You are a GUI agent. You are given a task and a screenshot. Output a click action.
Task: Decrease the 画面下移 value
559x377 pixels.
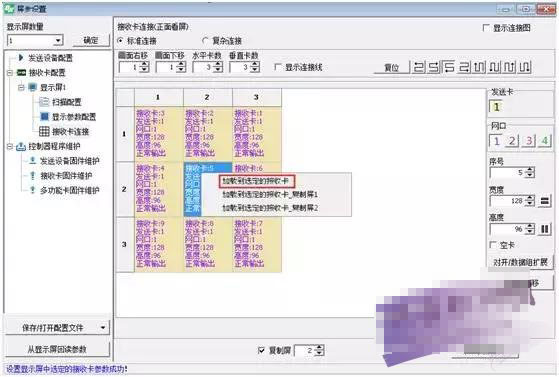tap(181, 70)
